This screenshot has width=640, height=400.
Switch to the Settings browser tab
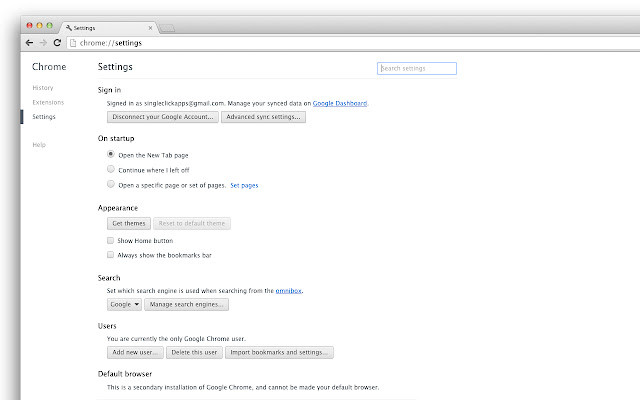tap(109, 28)
